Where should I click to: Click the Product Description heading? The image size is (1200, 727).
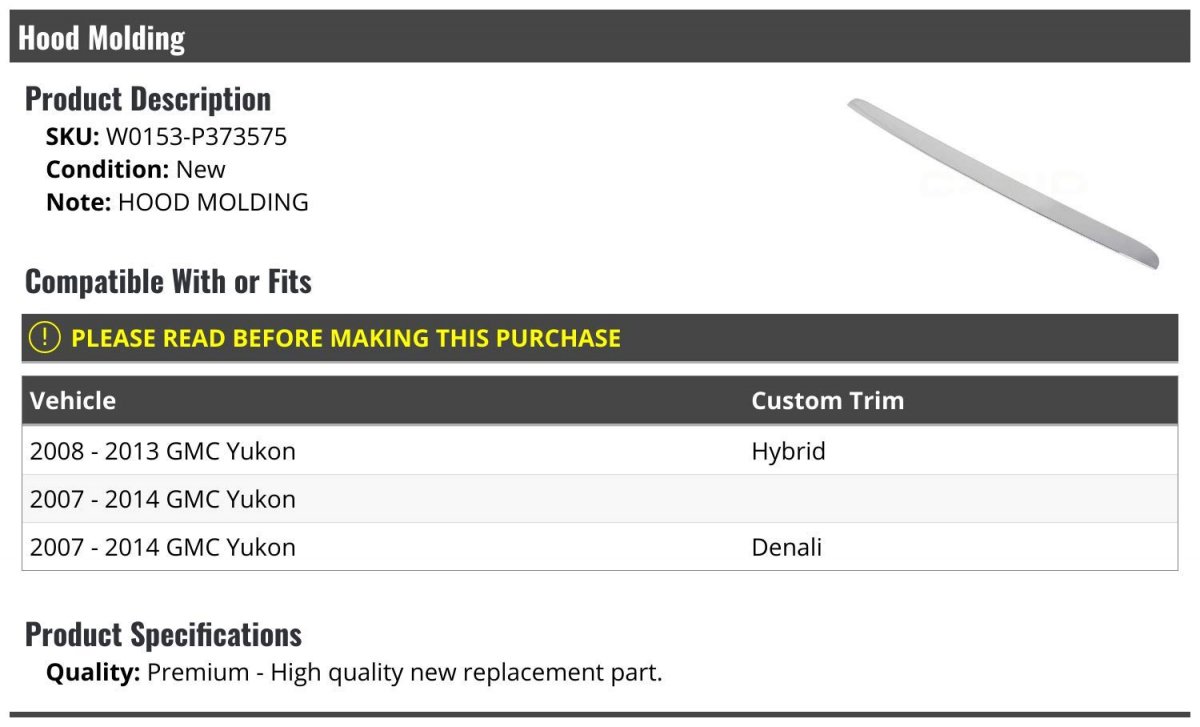click(148, 99)
